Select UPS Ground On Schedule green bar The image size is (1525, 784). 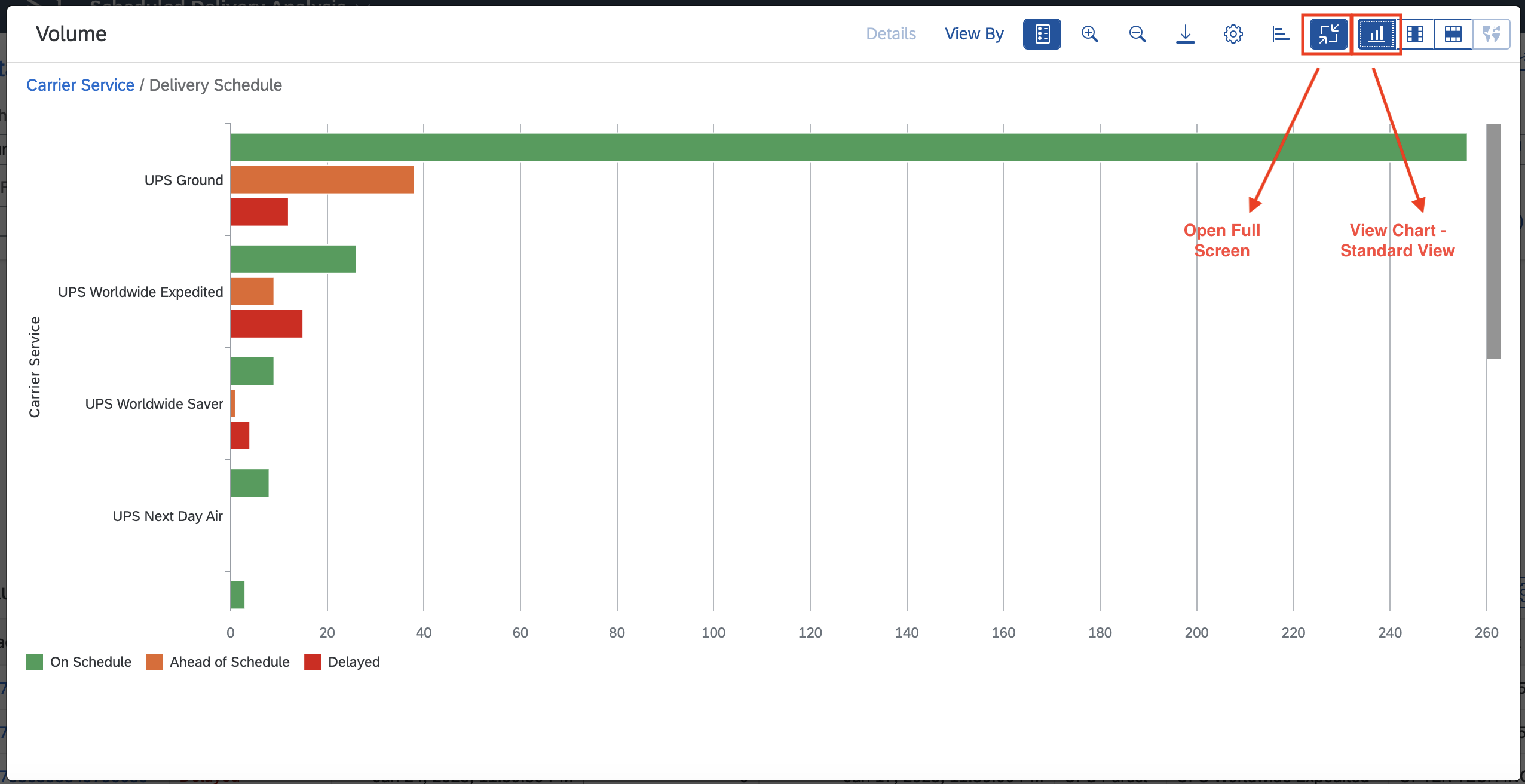coord(849,147)
